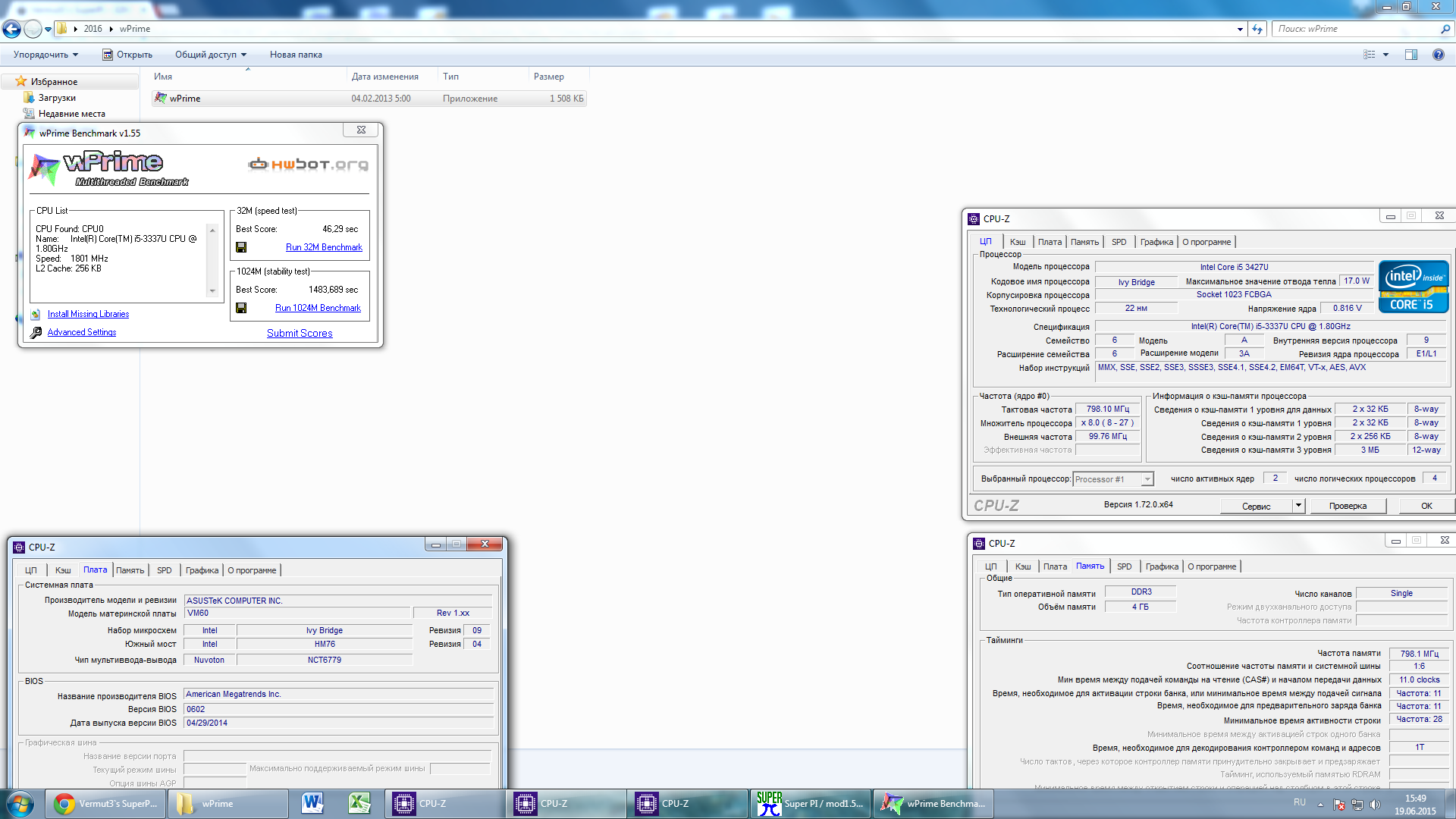Open the view options dropdown arrow
Screen dimensions: 1456x819
pyautogui.click(x=1385, y=55)
